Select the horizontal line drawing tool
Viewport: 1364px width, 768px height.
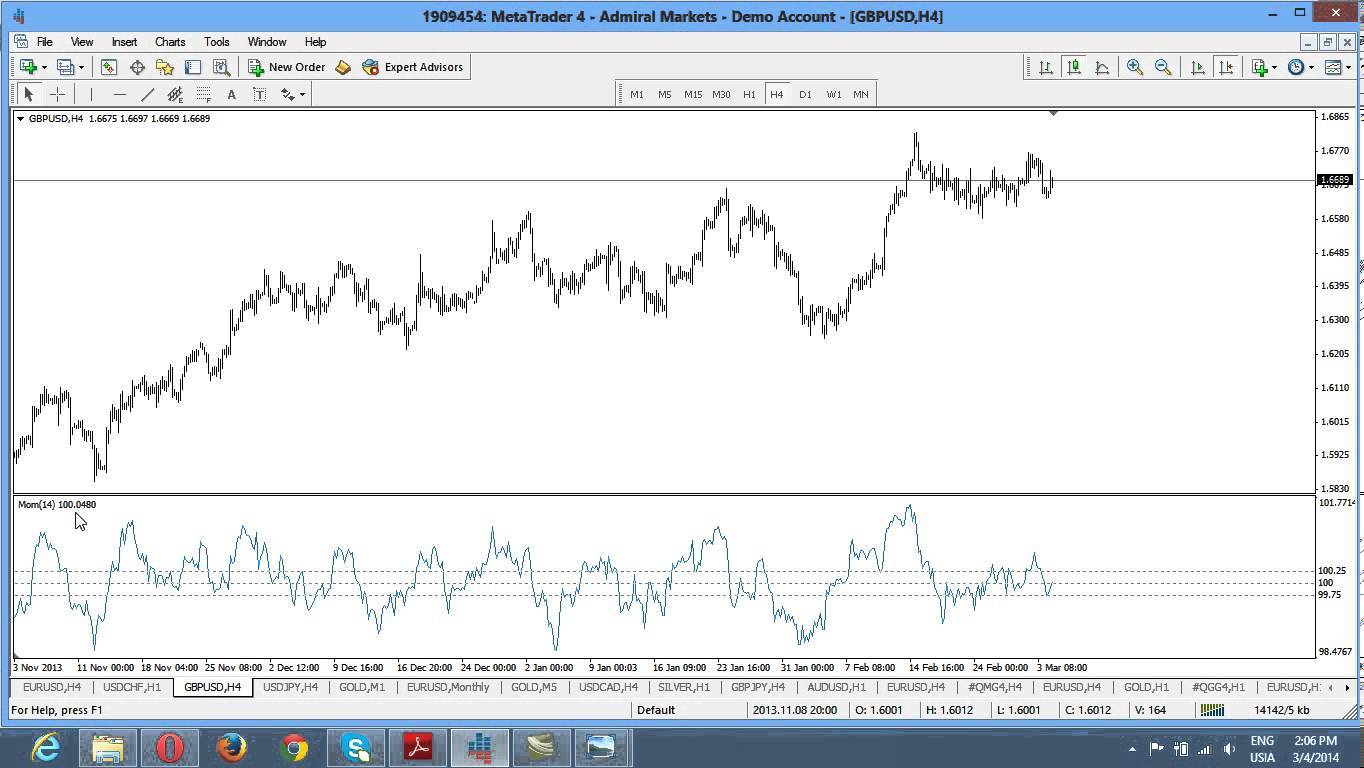(119, 94)
